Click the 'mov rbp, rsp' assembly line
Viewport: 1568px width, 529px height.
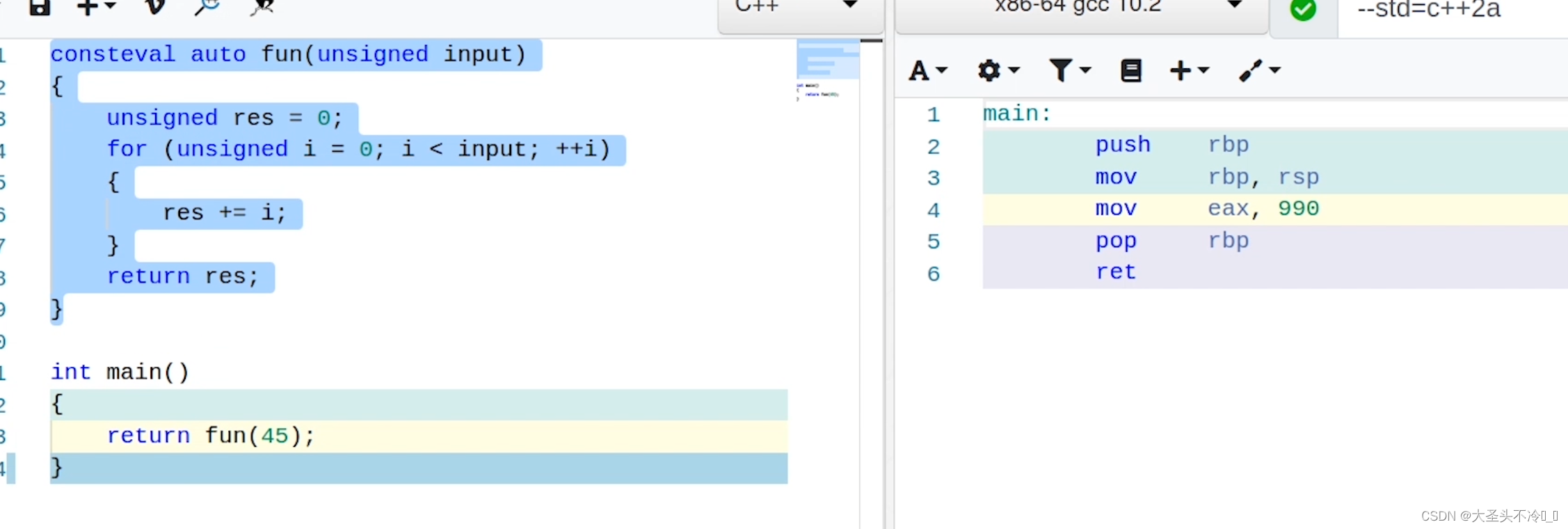(x=1275, y=177)
